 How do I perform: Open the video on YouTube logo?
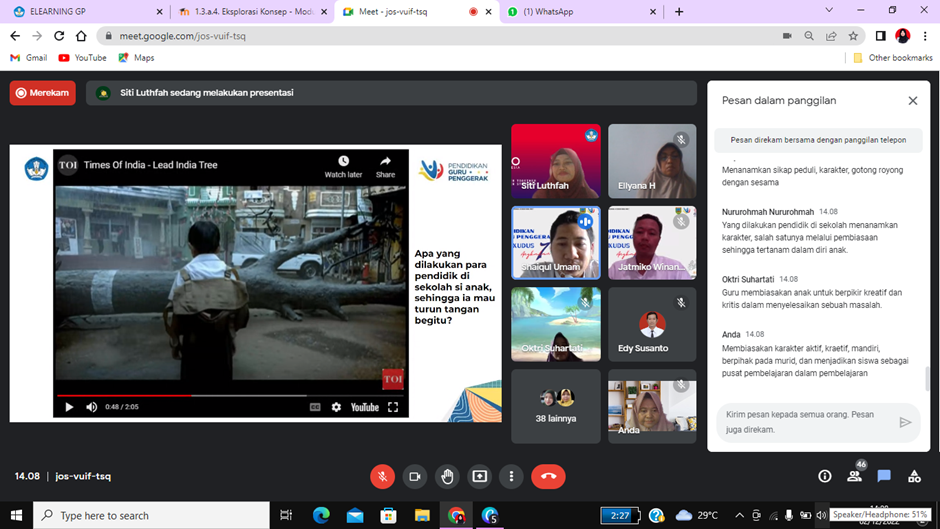coord(364,407)
